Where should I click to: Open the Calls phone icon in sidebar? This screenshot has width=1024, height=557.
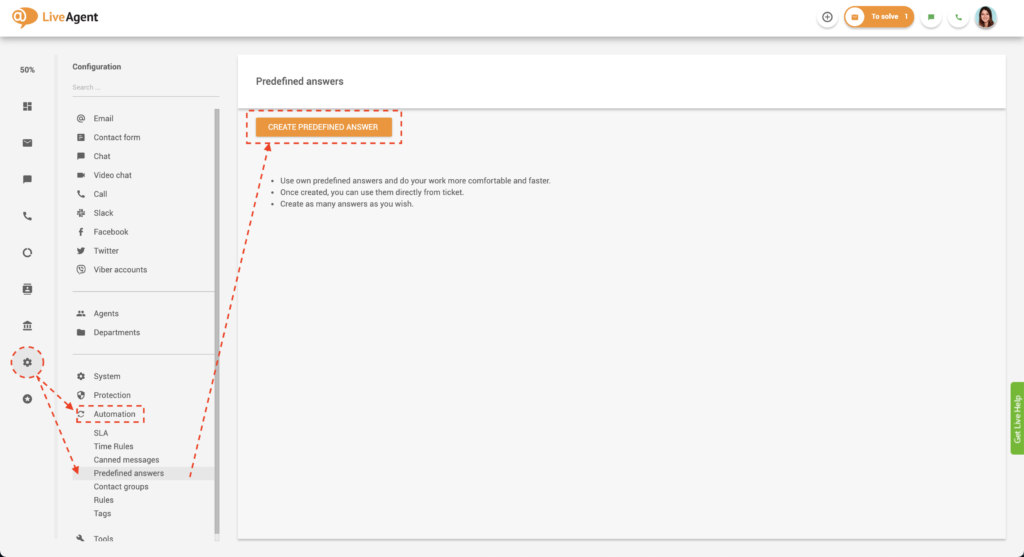[27, 215]
